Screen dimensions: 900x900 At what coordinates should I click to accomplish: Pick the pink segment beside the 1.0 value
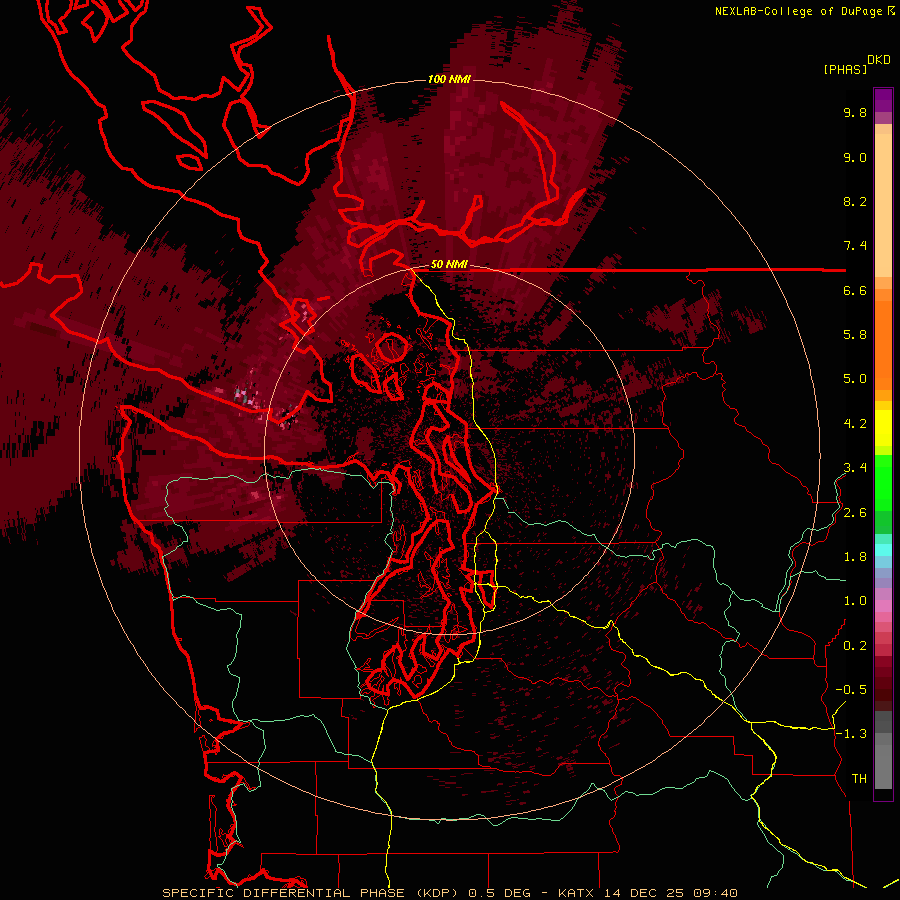click(x=883, y=606)
